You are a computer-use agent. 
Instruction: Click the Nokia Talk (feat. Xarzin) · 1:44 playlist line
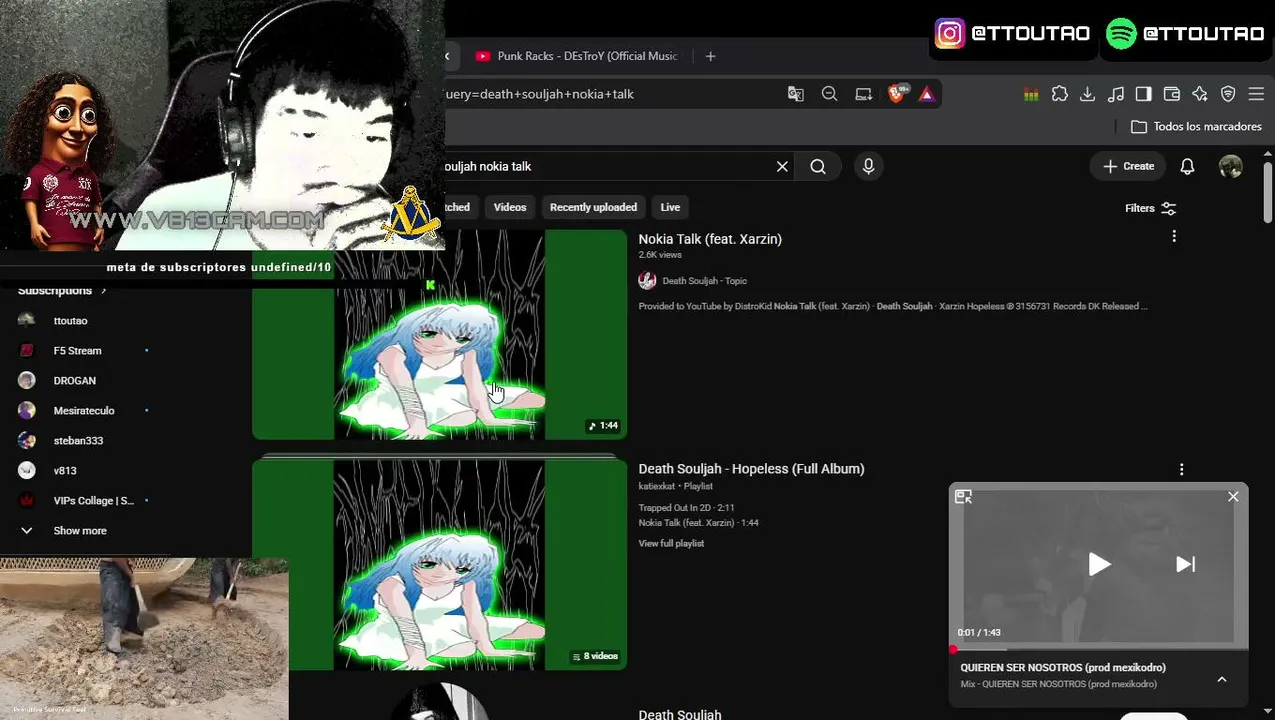(698, 523)
